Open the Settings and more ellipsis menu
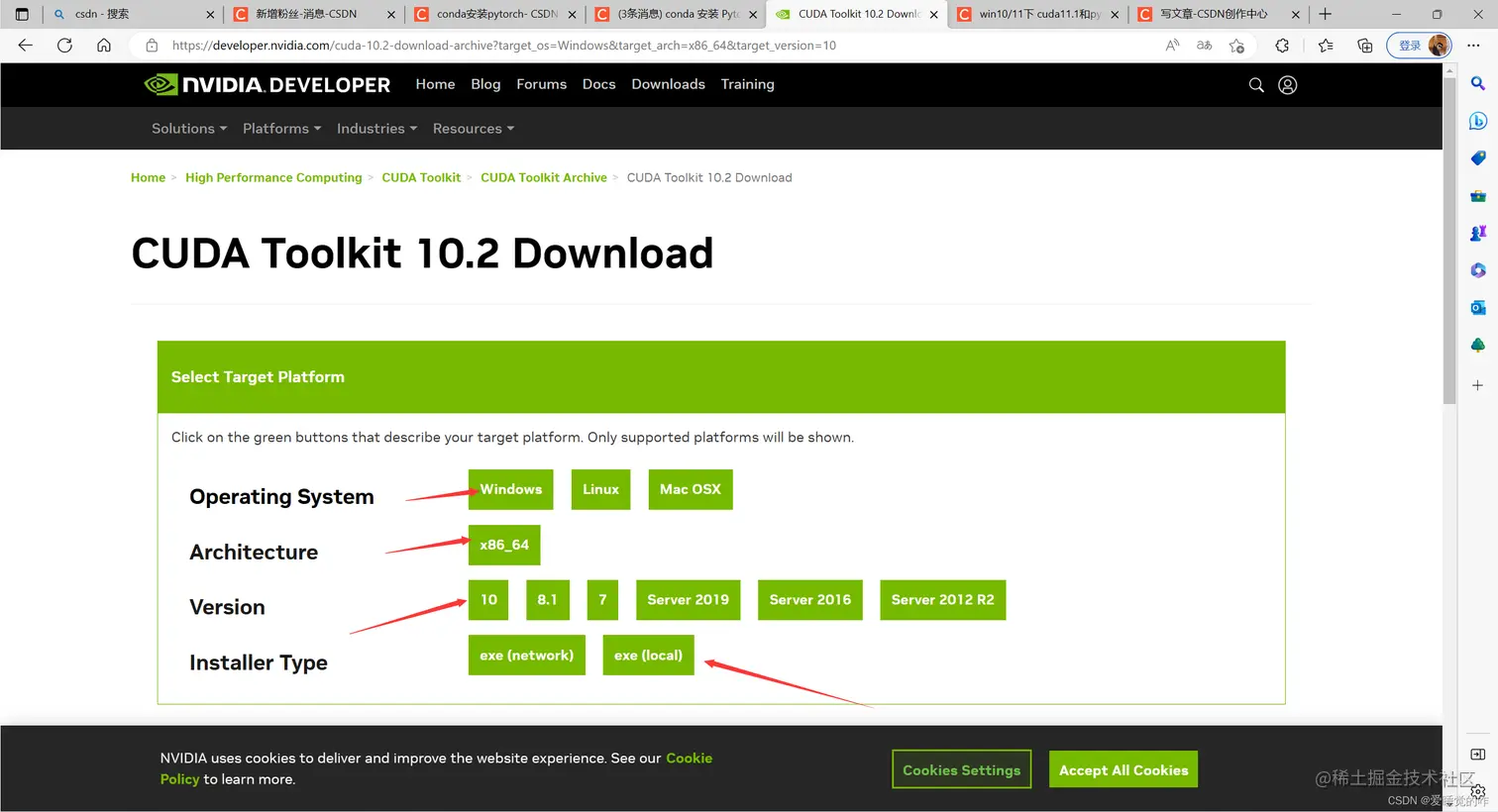This screenshot has width=1498, height=812. tap(1473, 46)
